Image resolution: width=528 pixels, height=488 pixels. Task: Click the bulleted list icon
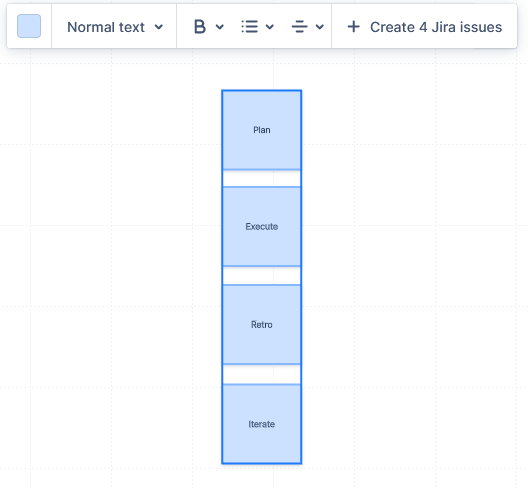pyautogui.click(x=250, y=27)
